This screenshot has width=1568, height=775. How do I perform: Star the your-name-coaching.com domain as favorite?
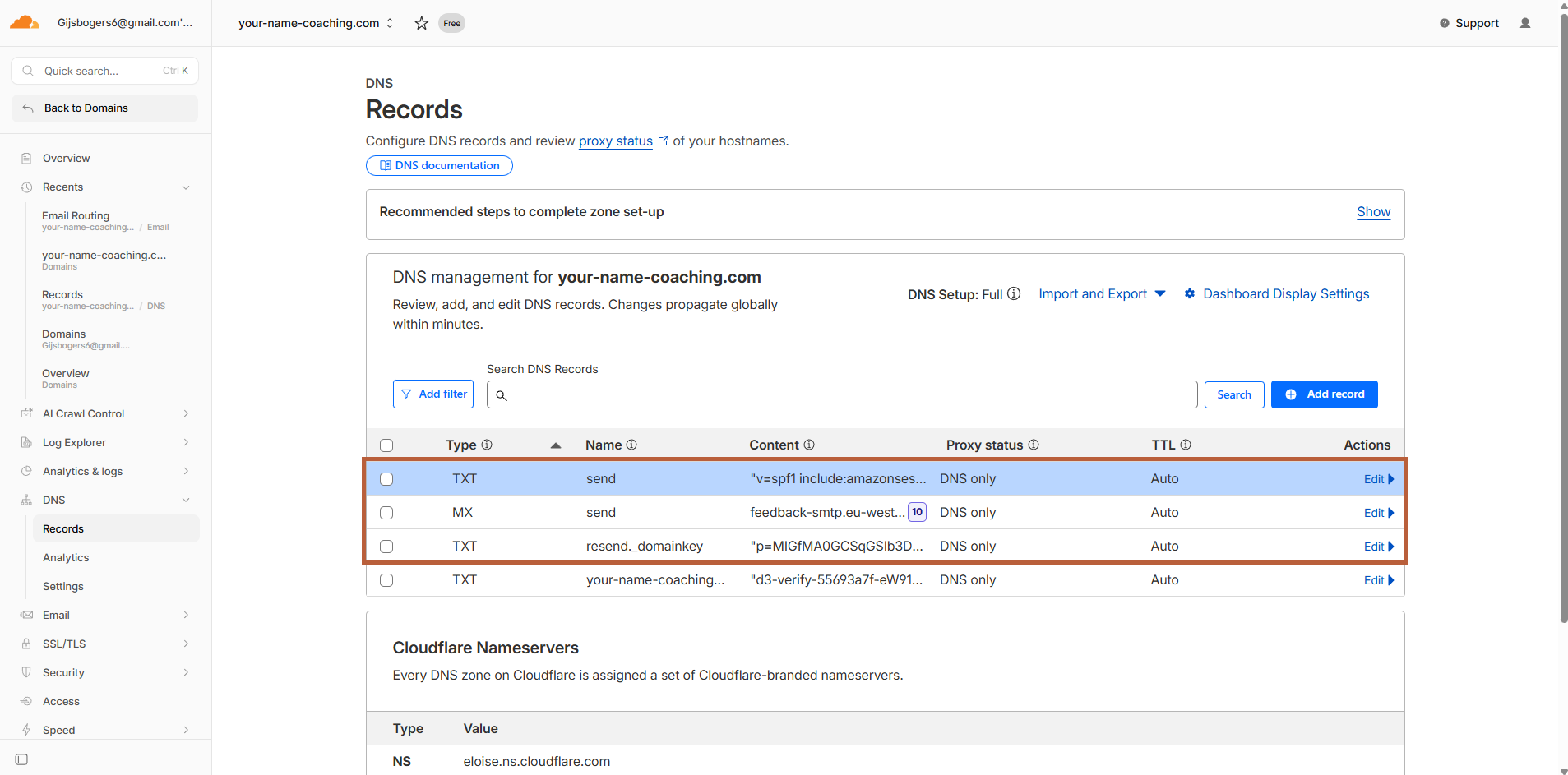point(420,23)
